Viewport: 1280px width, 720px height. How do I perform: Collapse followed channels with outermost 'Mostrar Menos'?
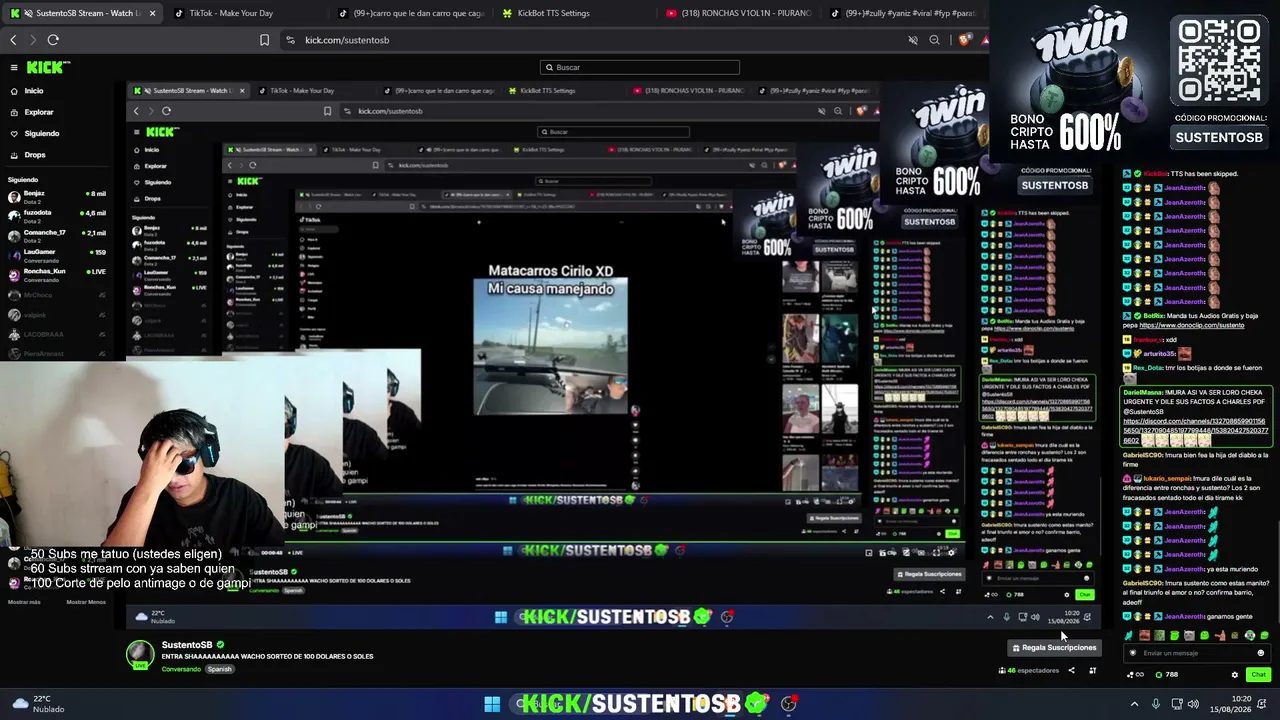pyautogui.click(x=86, y=602)
